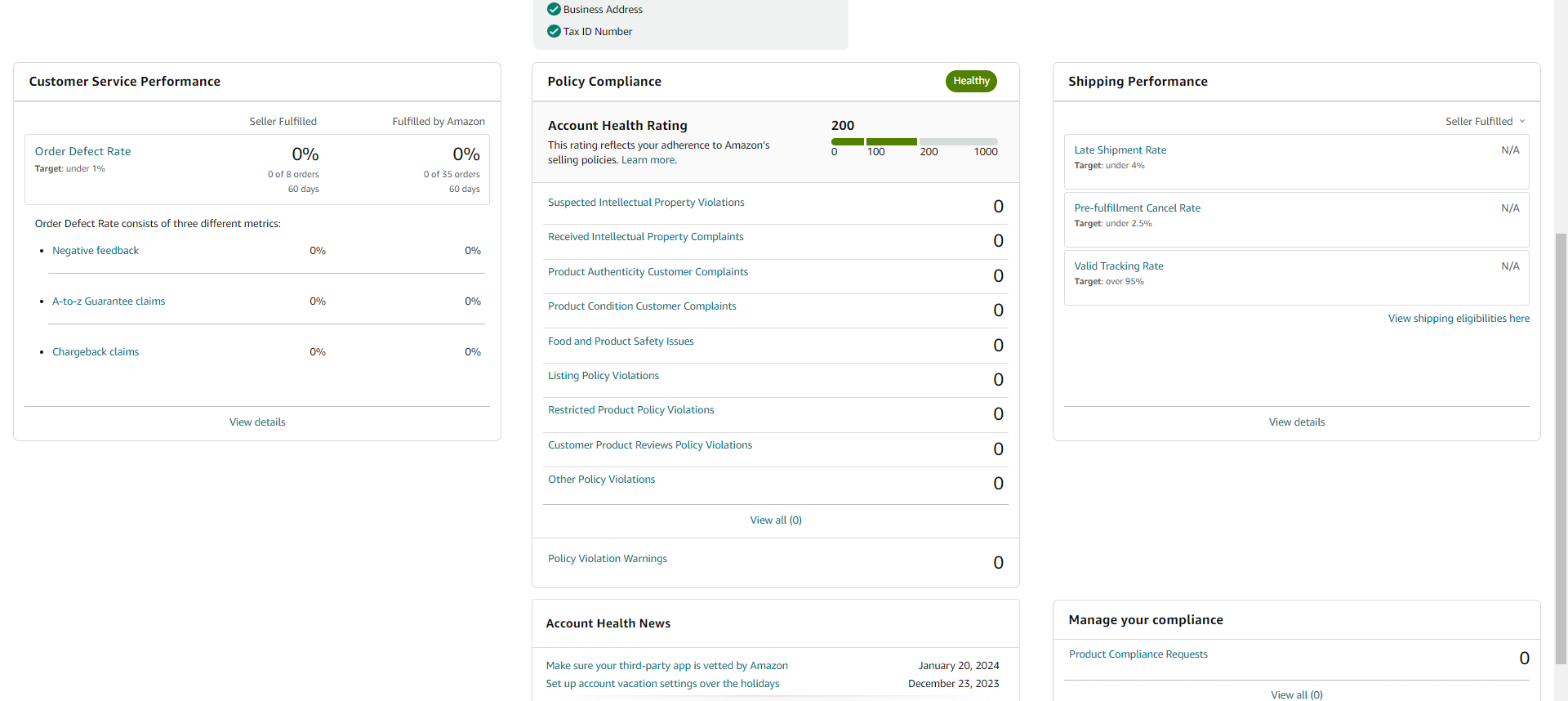1568x701 pixels.
Task: Click the Tax ID Number green checkmark icon
Action: [554, 32]
